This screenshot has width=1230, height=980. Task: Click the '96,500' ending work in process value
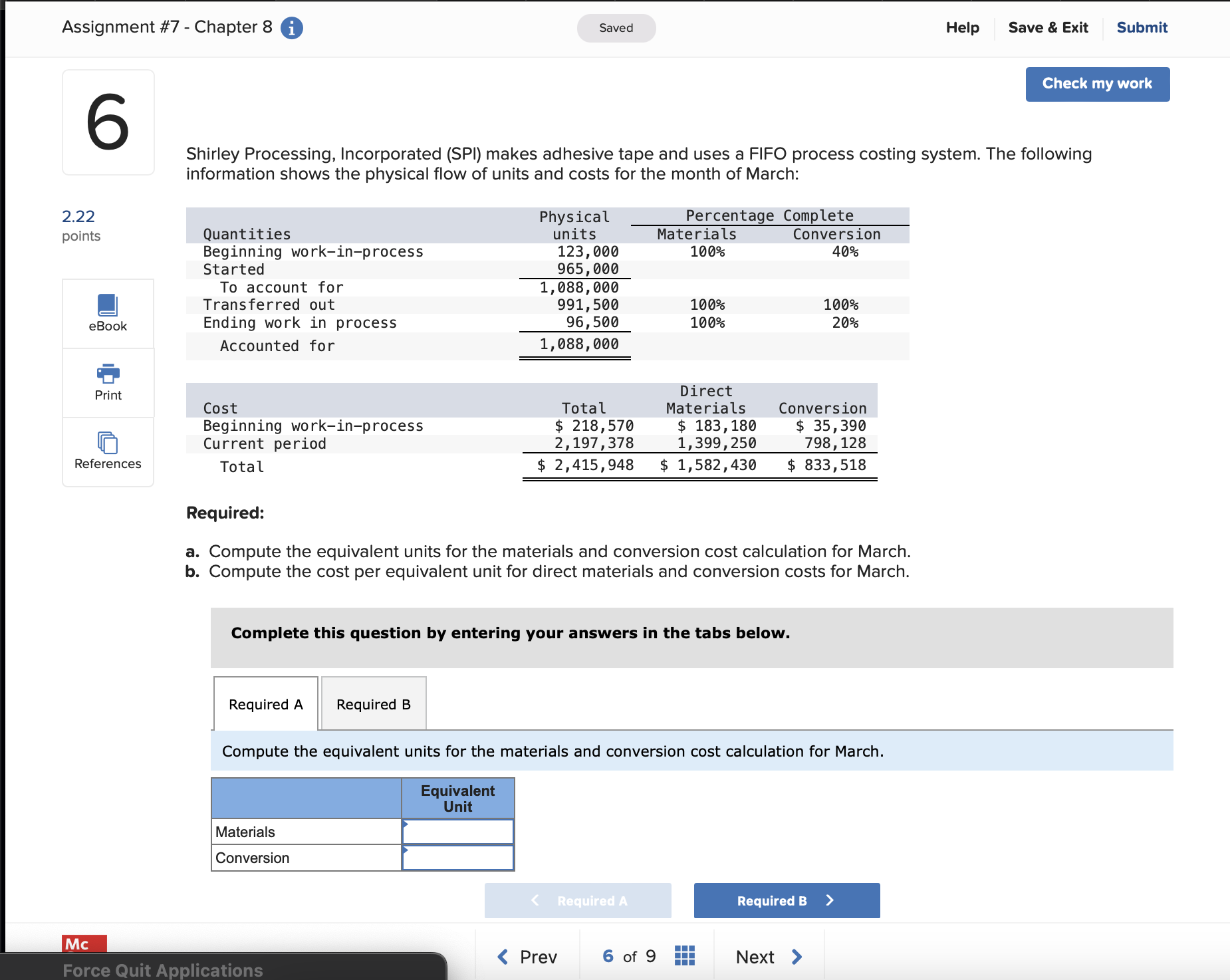point(592,322)
